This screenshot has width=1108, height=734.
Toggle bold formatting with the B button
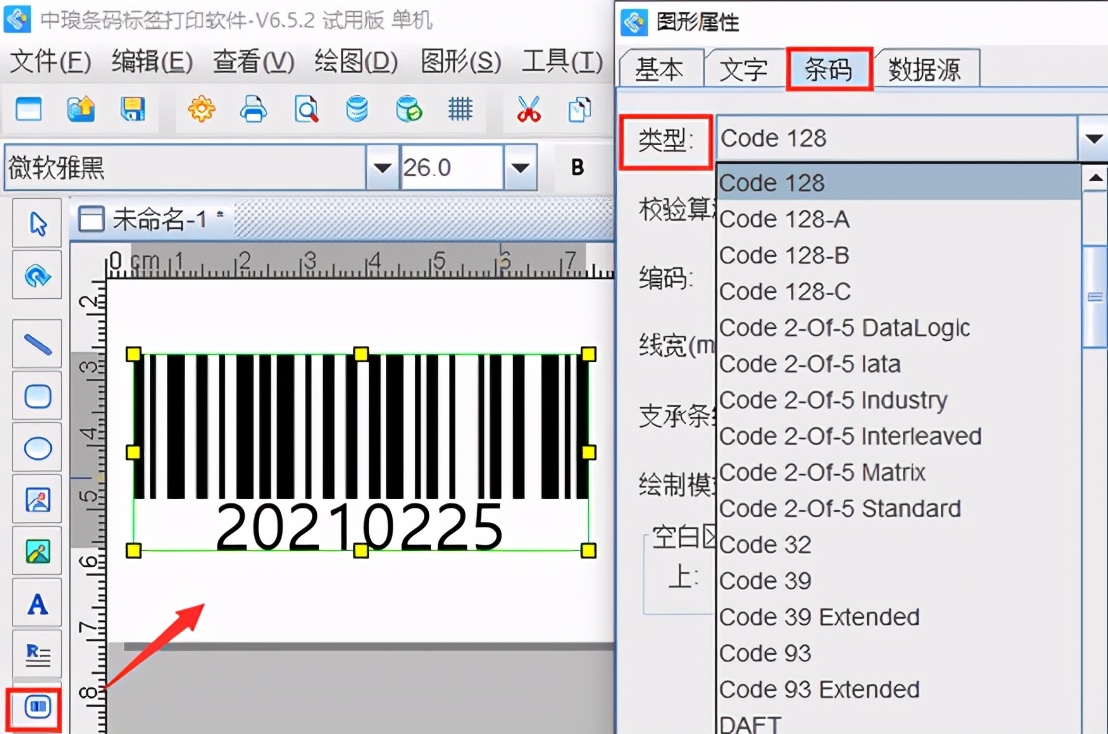[x=578, y=167]
